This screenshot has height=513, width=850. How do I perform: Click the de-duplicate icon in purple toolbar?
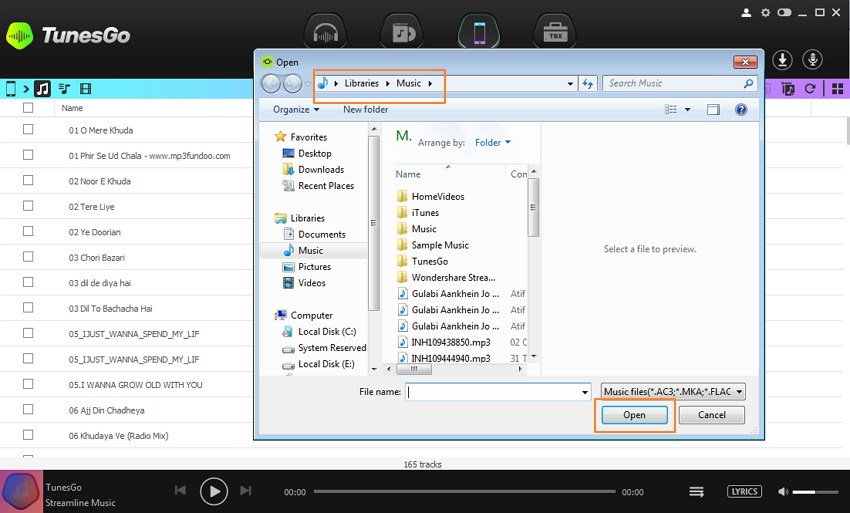pyautogui.click(x=788, y=88)
